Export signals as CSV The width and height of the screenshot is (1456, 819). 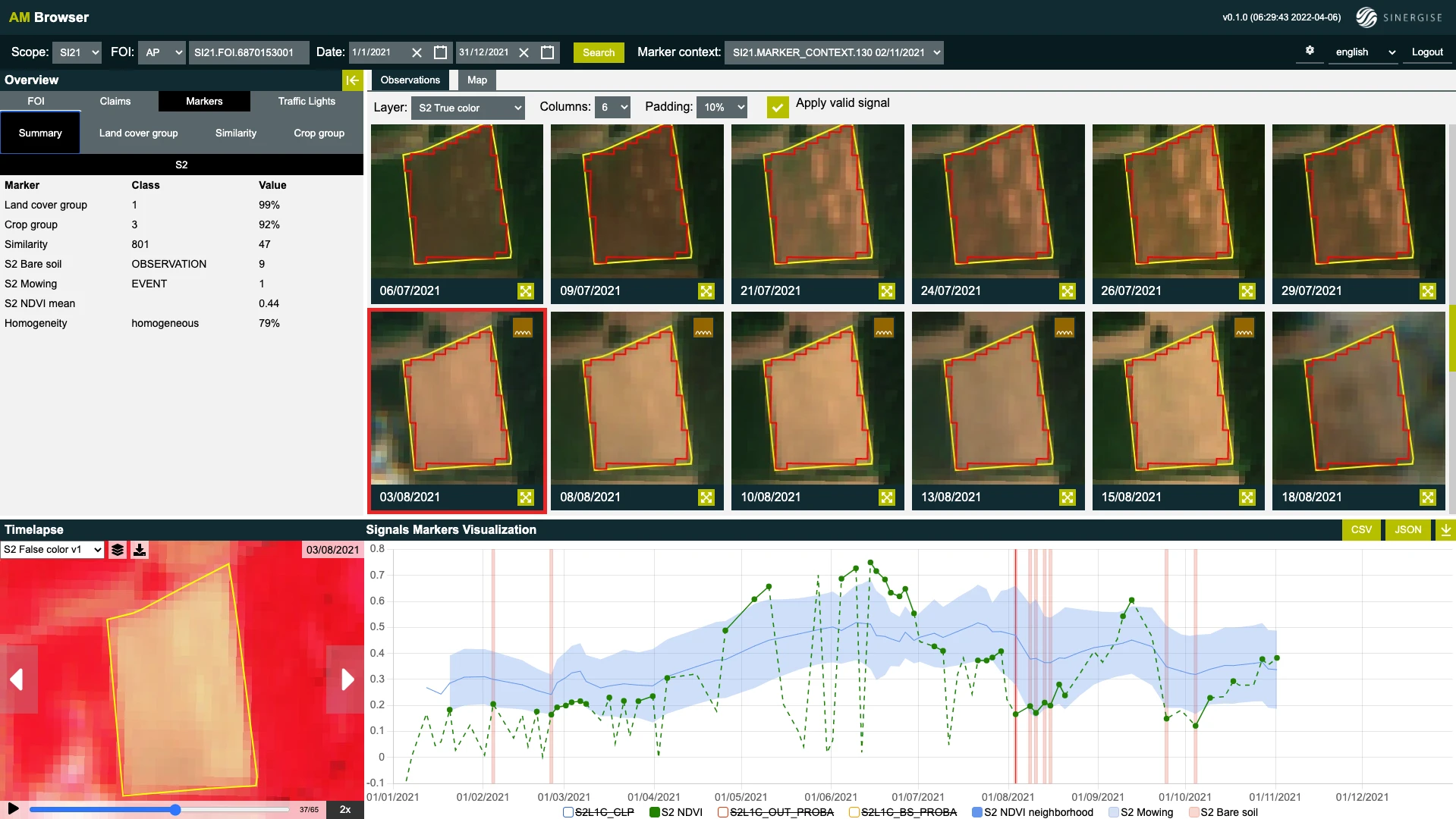(1361, 530)
